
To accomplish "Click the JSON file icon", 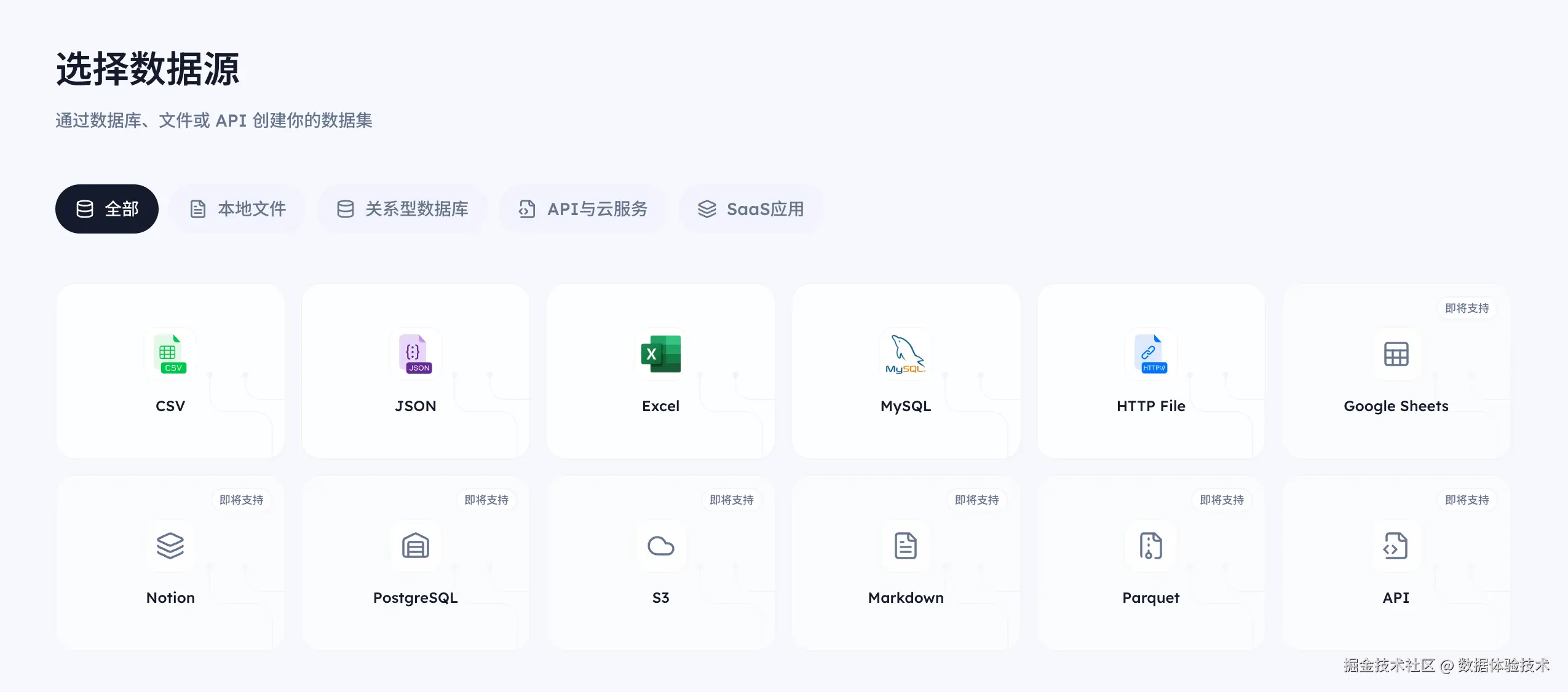I will click(416, 354).
